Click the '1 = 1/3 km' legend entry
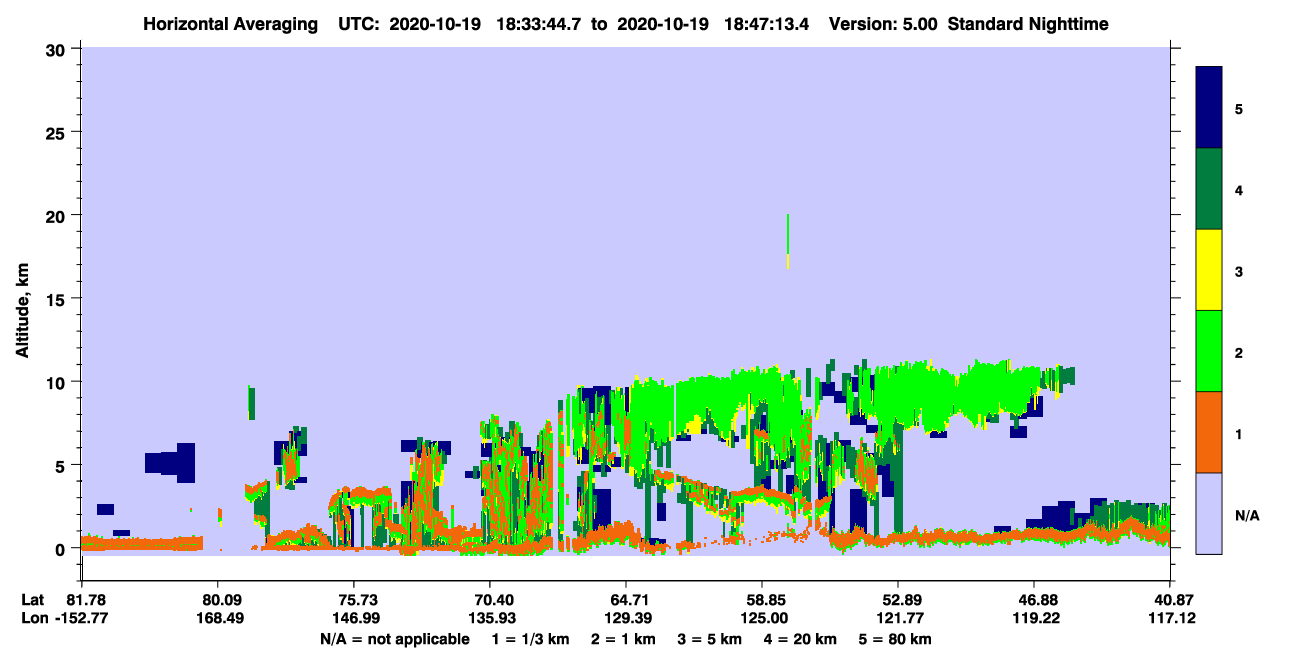1300x667 pixels. [x=529, y=639]
